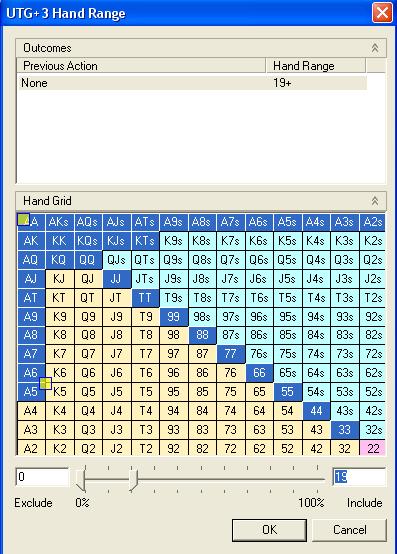Collapse the Hand Grid section chevron
The height and width of the screenshot is (554, 397).
(x=375, y=201)
